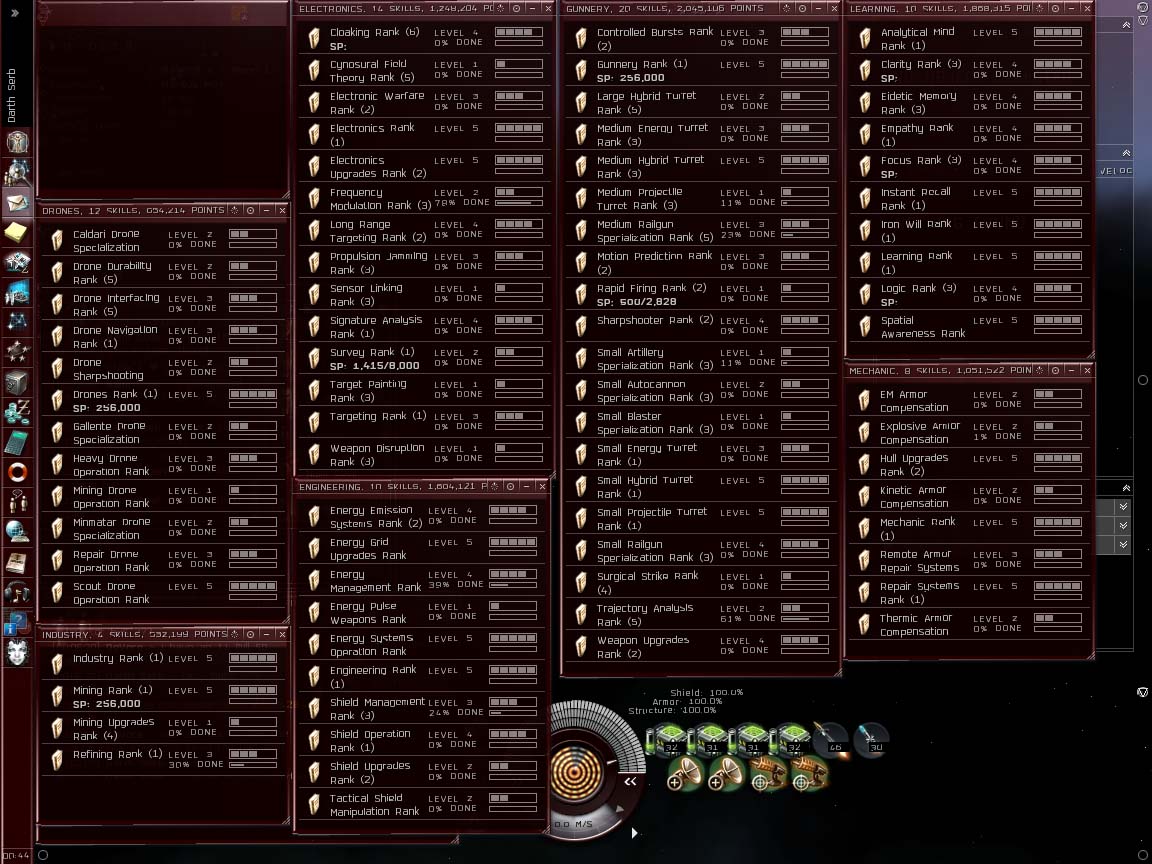The image size is (1152, 864).
Task: Click the 00:44 clock at bottom left
Action: [16, 854]
